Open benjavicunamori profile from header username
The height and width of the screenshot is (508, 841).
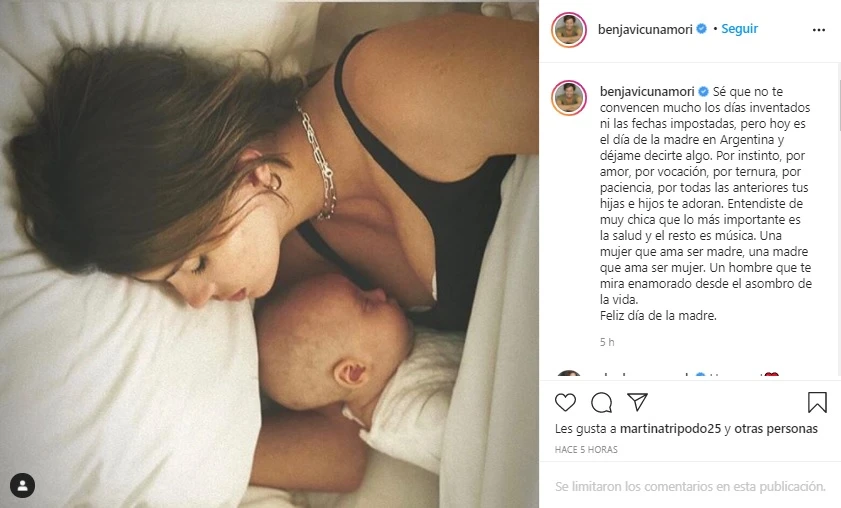click(x=645, y=30)
